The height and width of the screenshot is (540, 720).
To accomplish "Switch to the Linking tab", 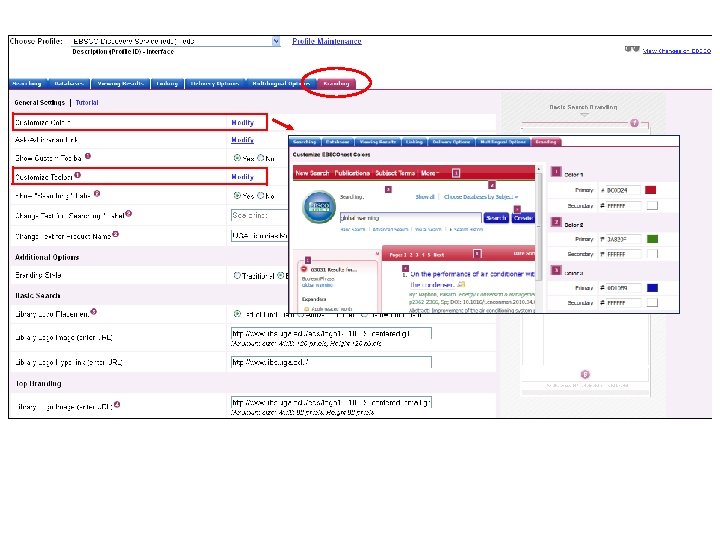I will (167, 83).
